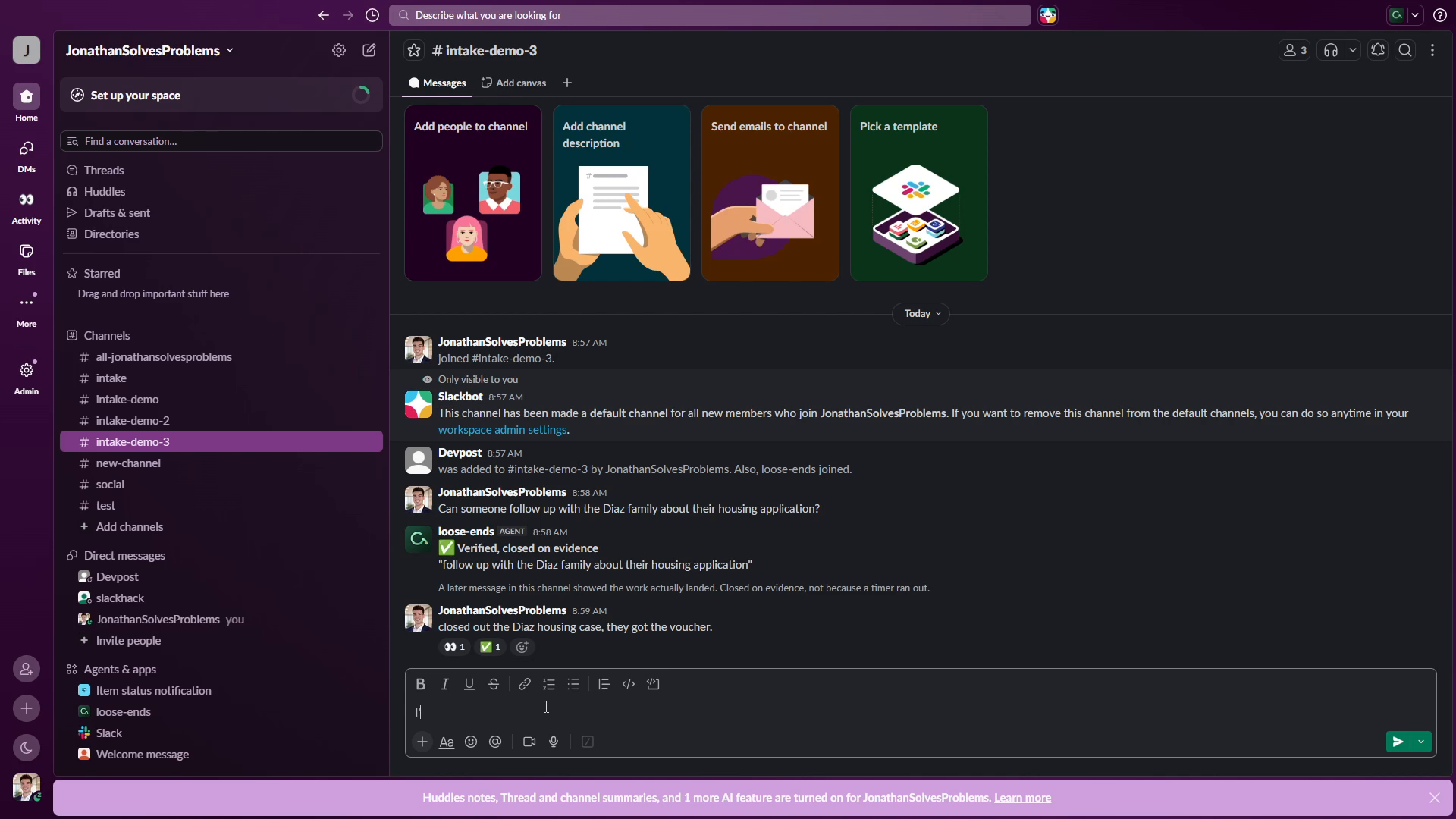Insert a code block in composer

coord(653,684)
